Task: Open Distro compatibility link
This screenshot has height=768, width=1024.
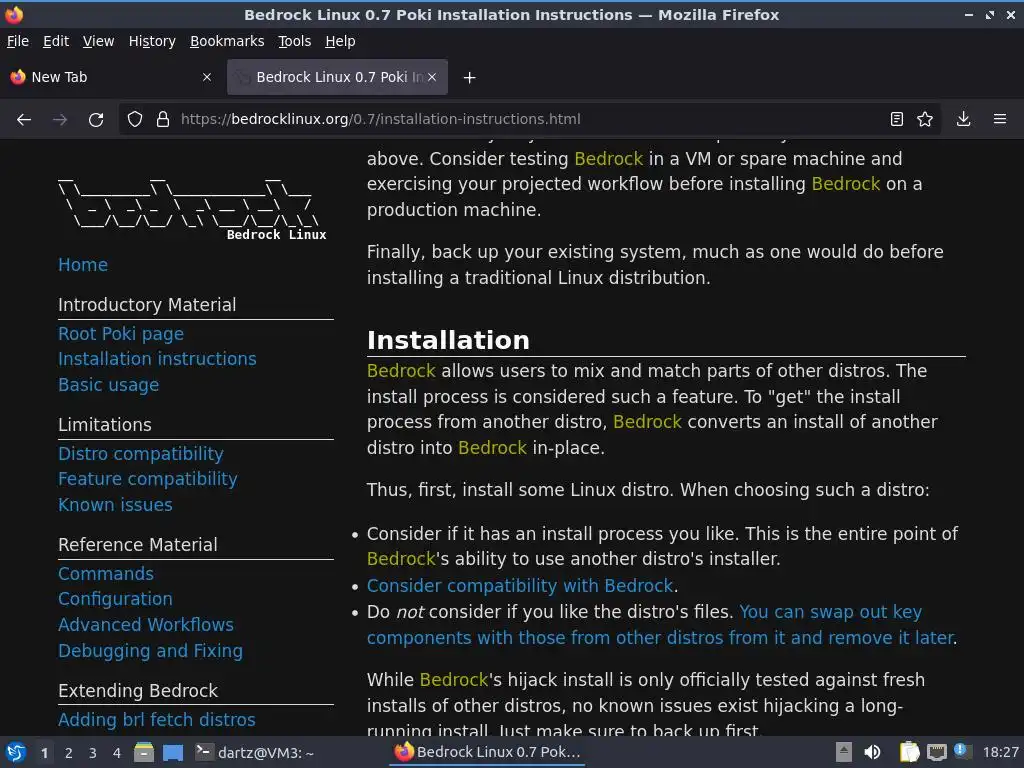Action: click(141, 454)
